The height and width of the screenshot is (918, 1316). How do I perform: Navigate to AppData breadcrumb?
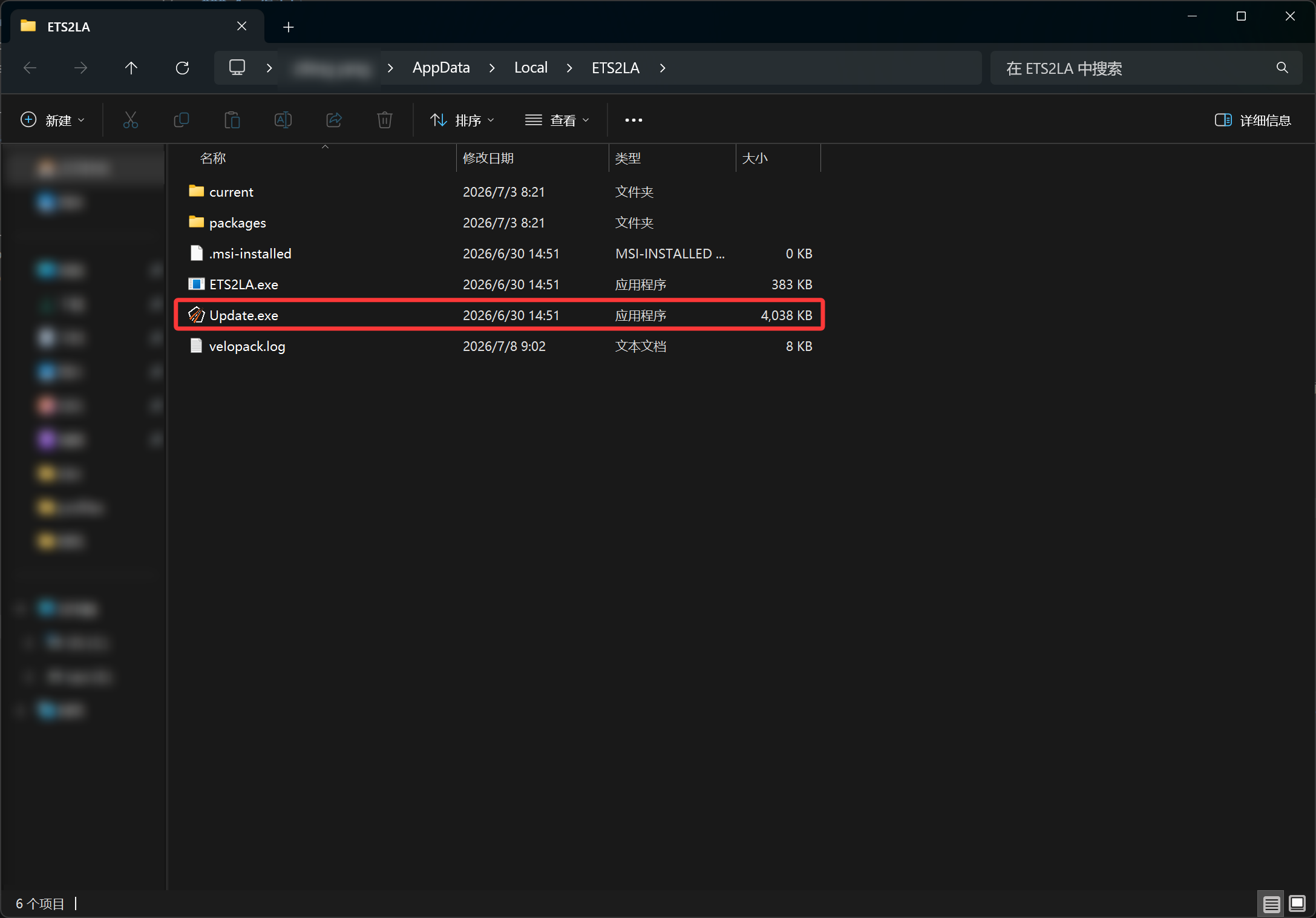441,68
